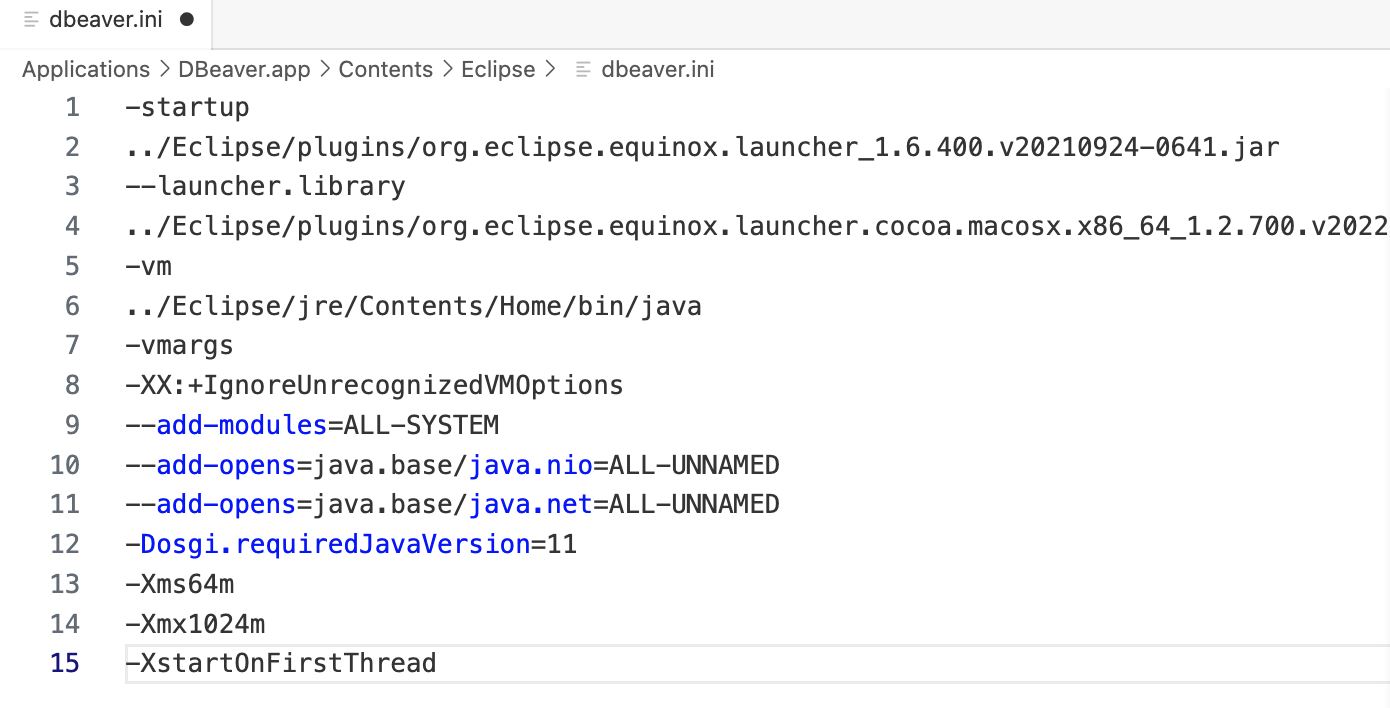Click line number 11 in gutter
This screenshot has width=1390, height=708.
coord(65,504)
